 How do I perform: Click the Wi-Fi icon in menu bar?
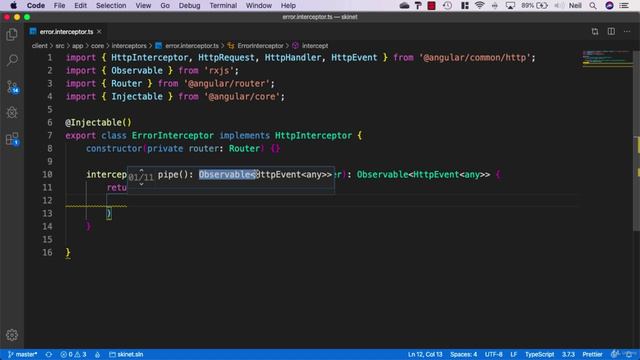480,5
